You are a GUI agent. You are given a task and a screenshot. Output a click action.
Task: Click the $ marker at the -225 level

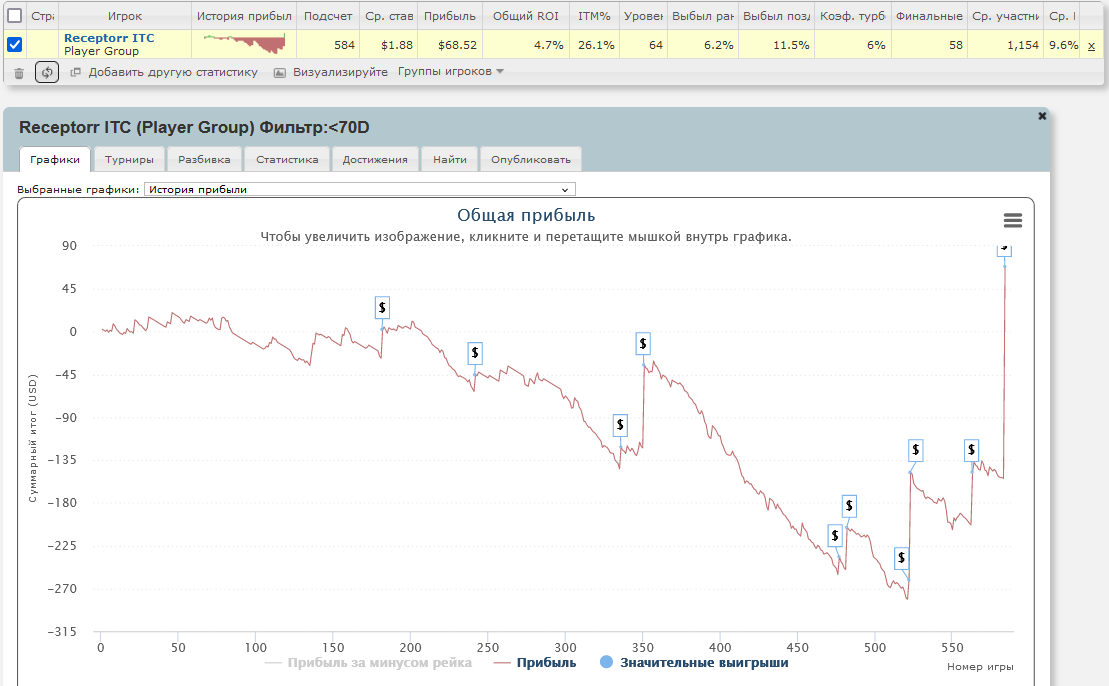[835, 535]
